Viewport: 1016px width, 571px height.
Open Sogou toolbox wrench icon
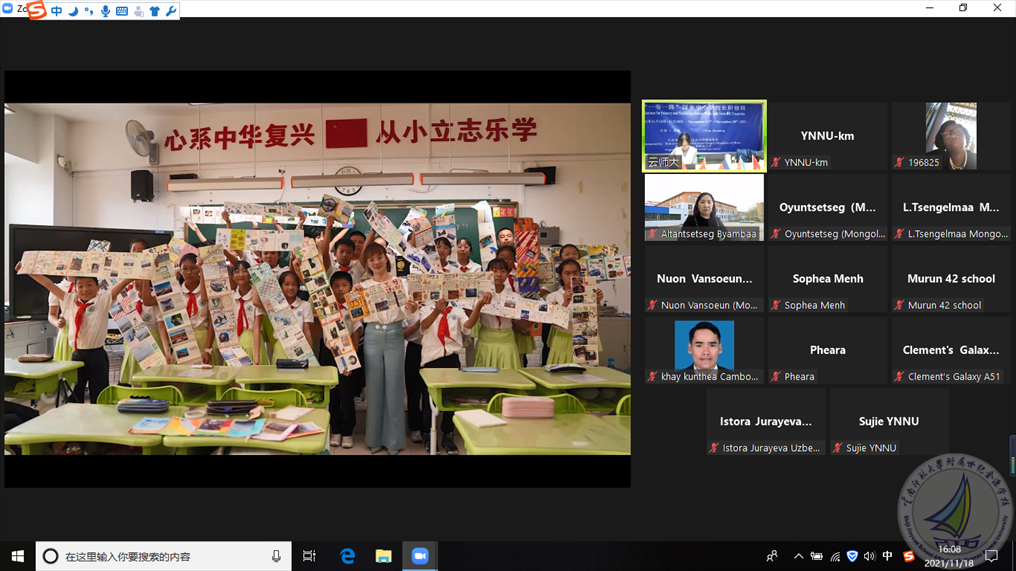click(x=170, y=11)
